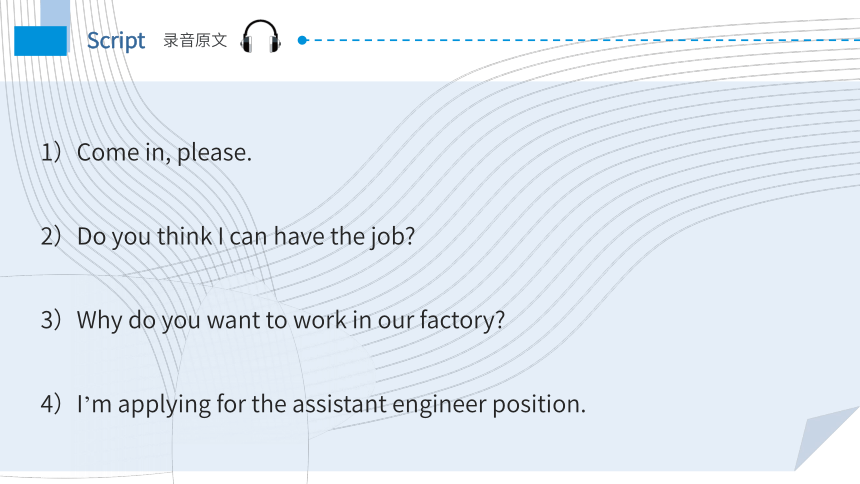The width and height of the screenshot is (860, 484).
Task: Select the "assistant engineer position" sentence
Action: pos(331,404)
